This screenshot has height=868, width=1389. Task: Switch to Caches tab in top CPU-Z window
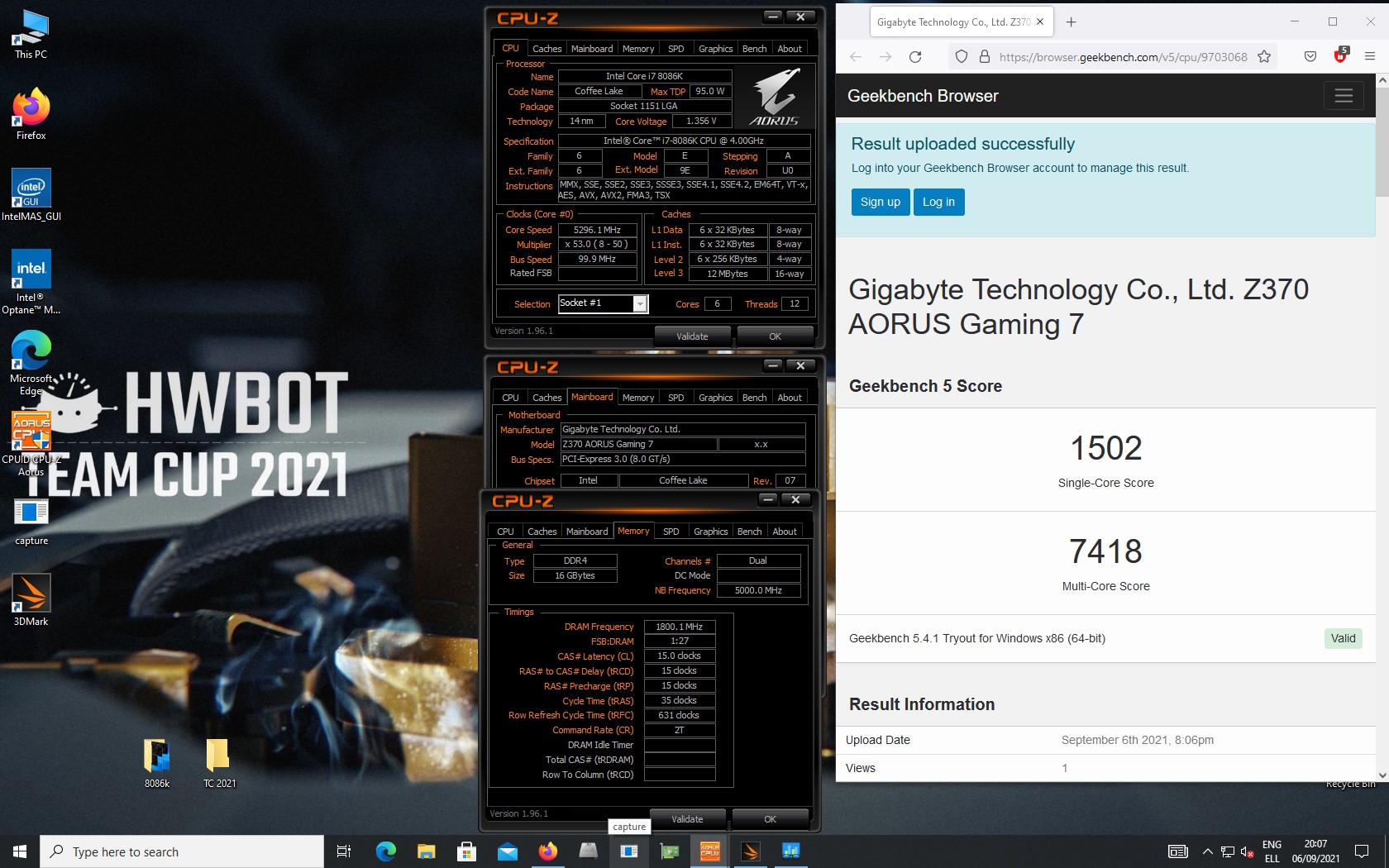click(547, 49)
